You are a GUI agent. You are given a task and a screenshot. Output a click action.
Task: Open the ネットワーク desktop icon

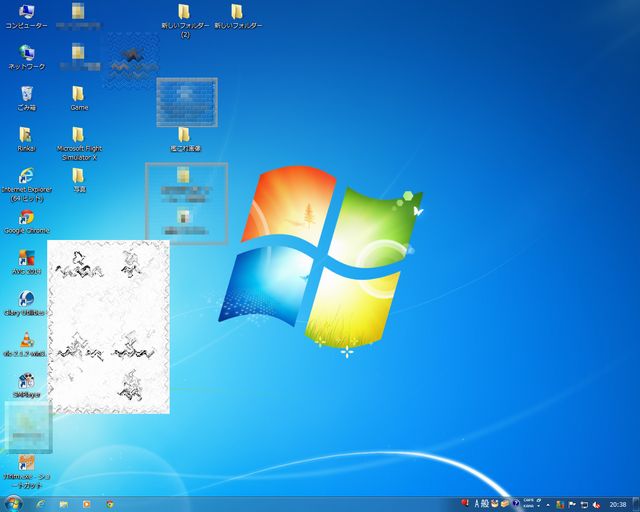[26, 58]
